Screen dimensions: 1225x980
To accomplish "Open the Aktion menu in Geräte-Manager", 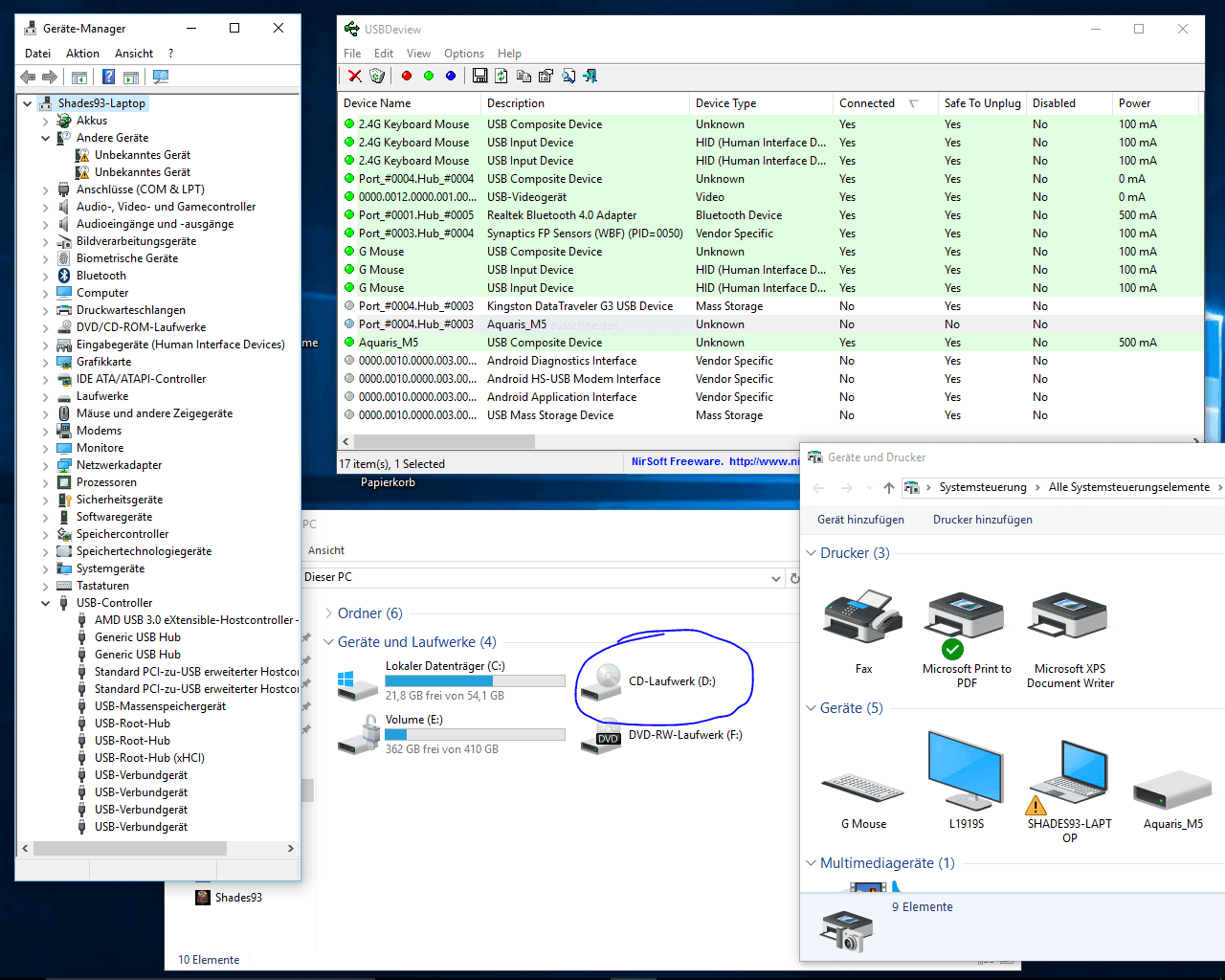I will point(82,54).
